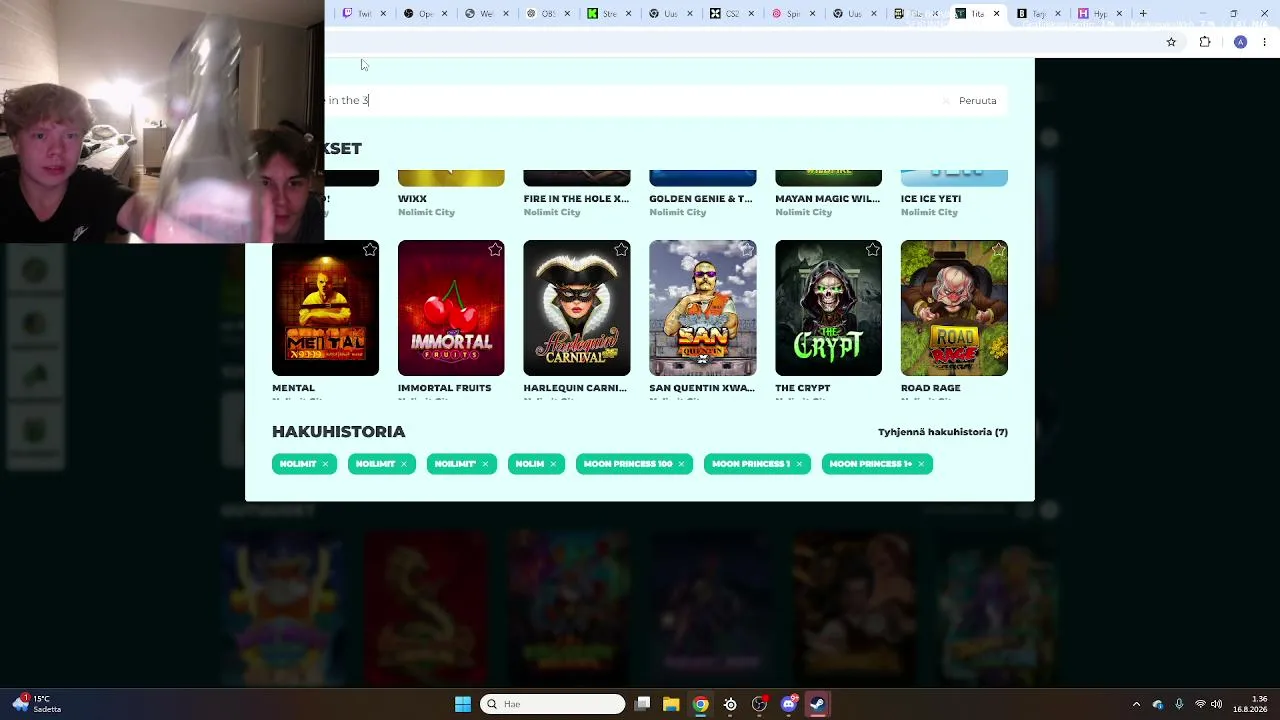
Task: Remove the MOON PRINCESS 100 history chip
Action: tap(681, 464)
